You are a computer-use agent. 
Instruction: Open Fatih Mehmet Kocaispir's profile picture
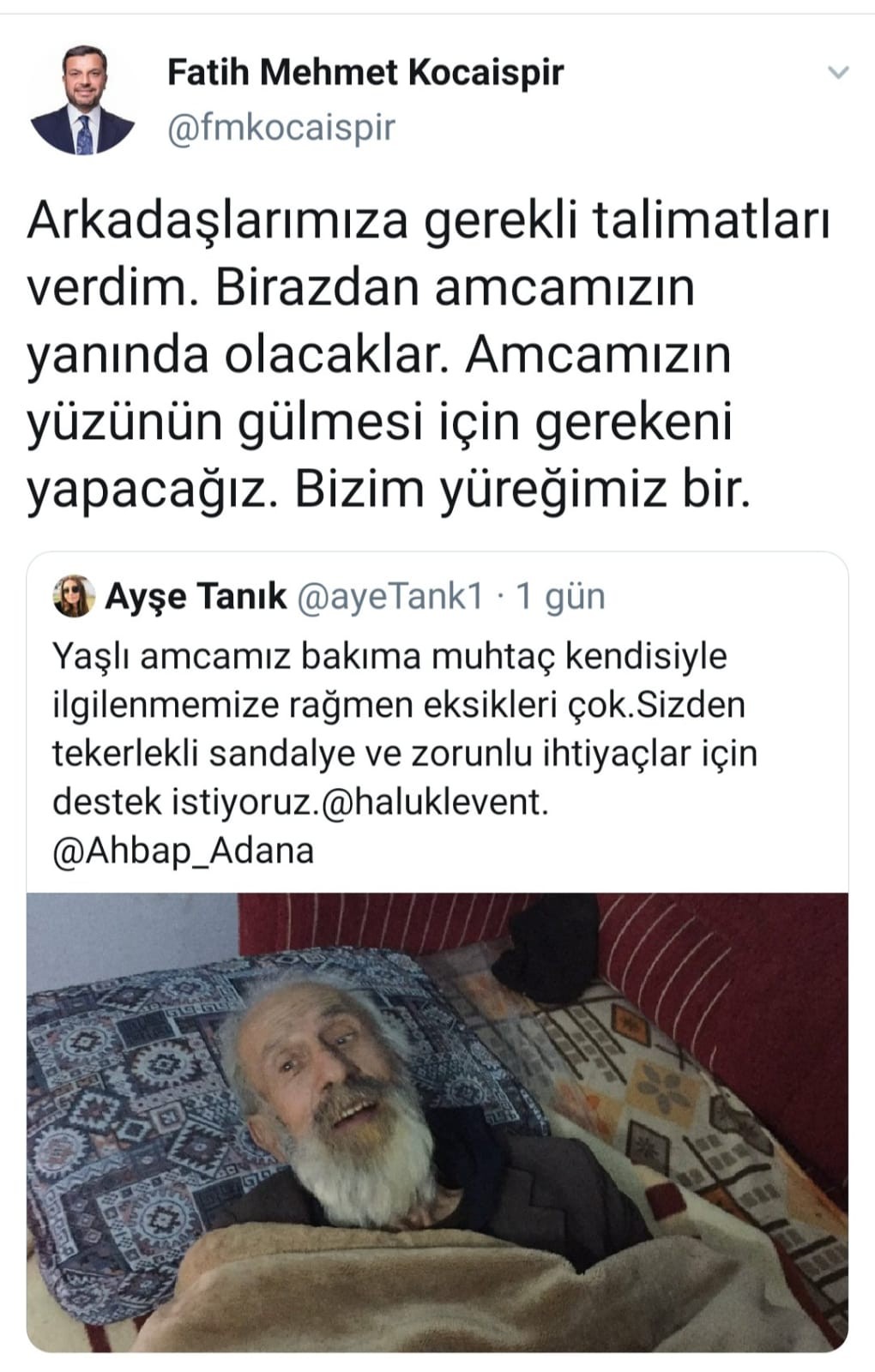(83, 100)
